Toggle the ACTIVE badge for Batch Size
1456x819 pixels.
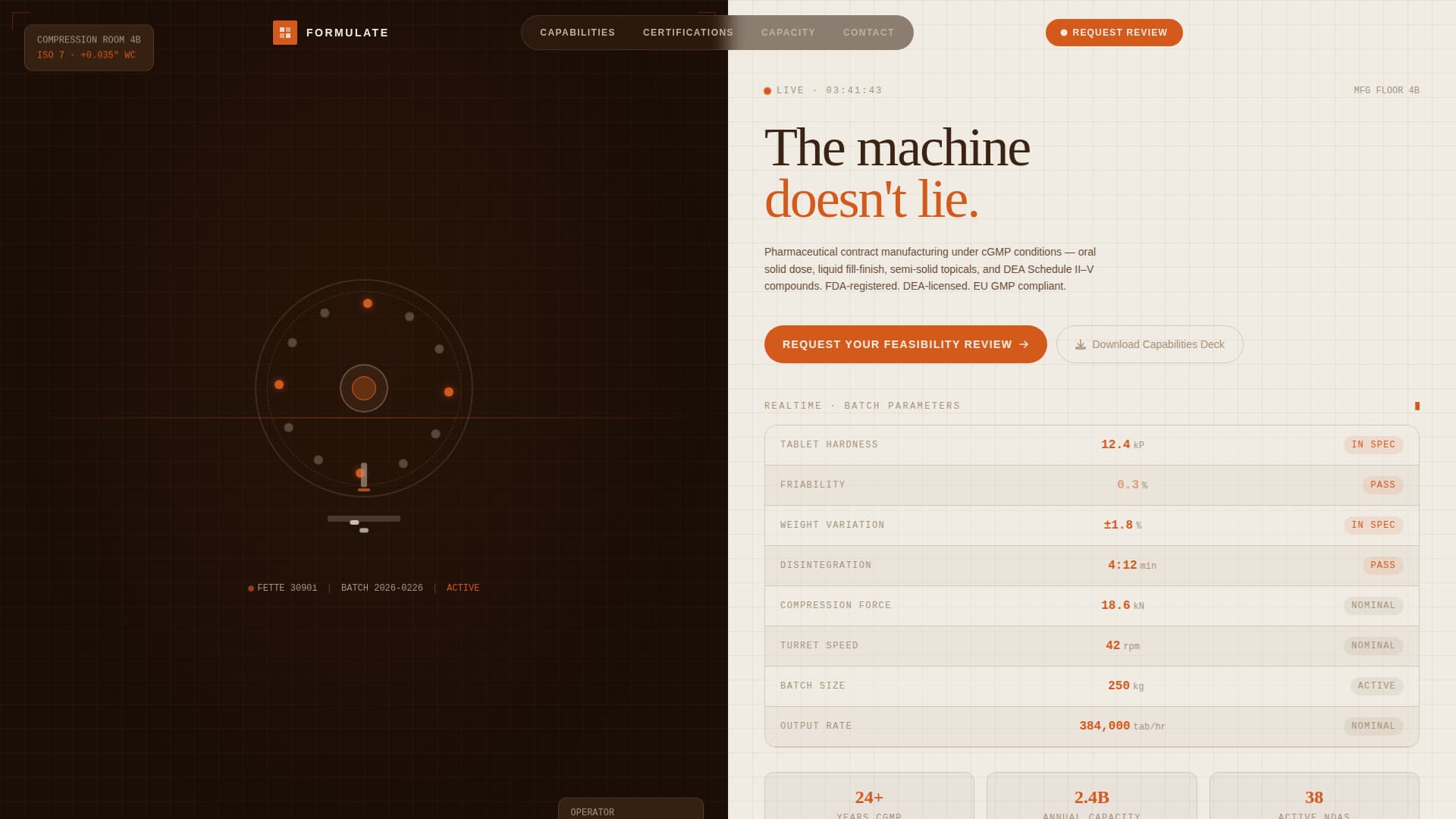(1376, 686)
